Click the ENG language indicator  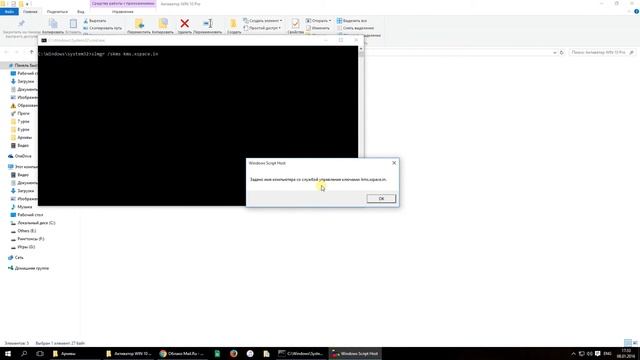607,353
